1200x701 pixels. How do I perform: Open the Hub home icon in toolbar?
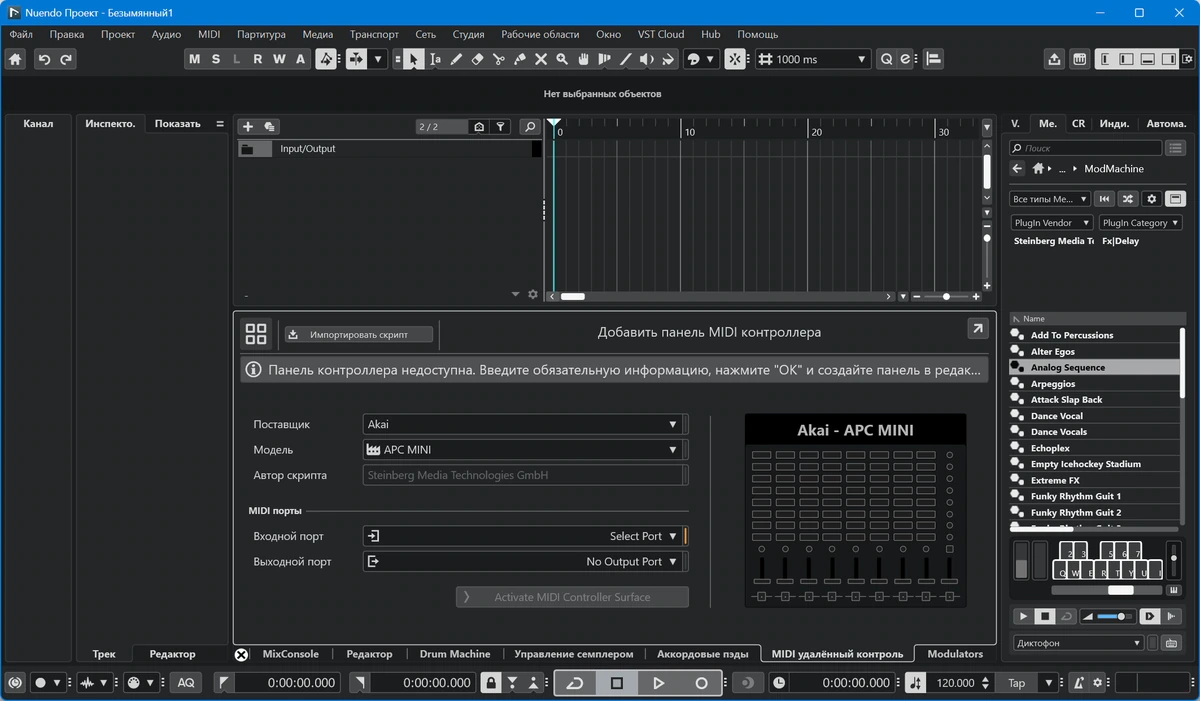[15, 59]
